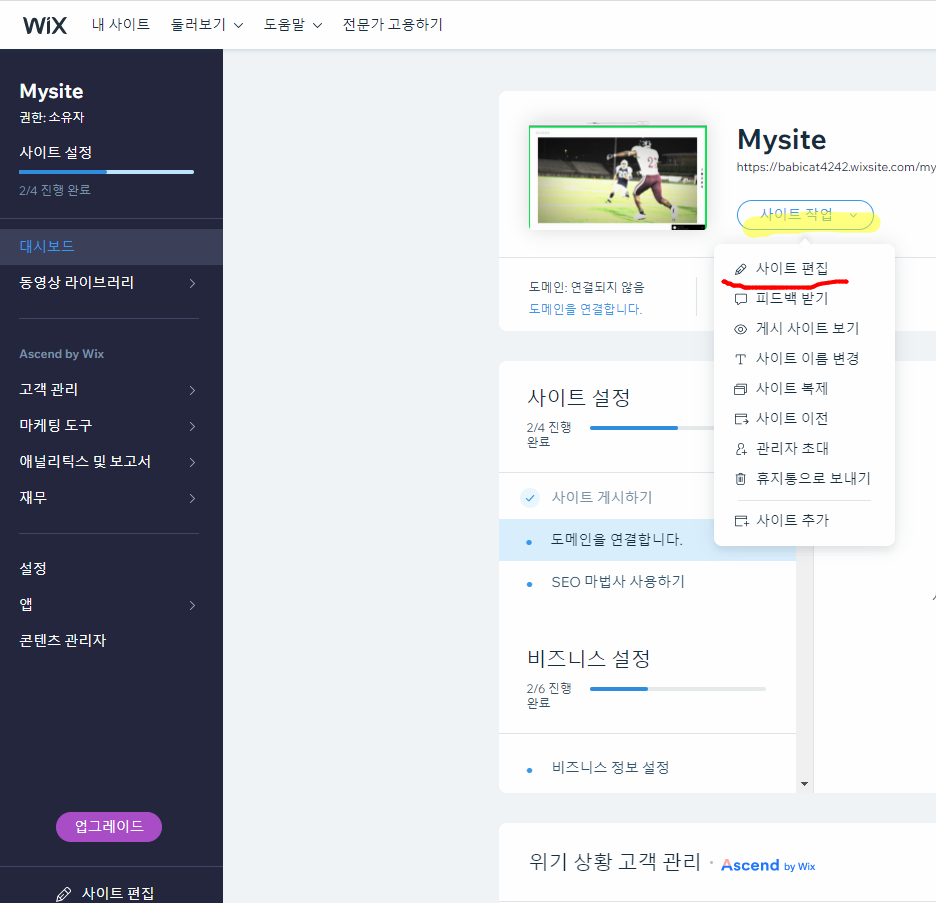This screenshot has height=903, width=936.
Task: Click pencil icon beside 사이트 편집 in dropdown
Action: 740,269
